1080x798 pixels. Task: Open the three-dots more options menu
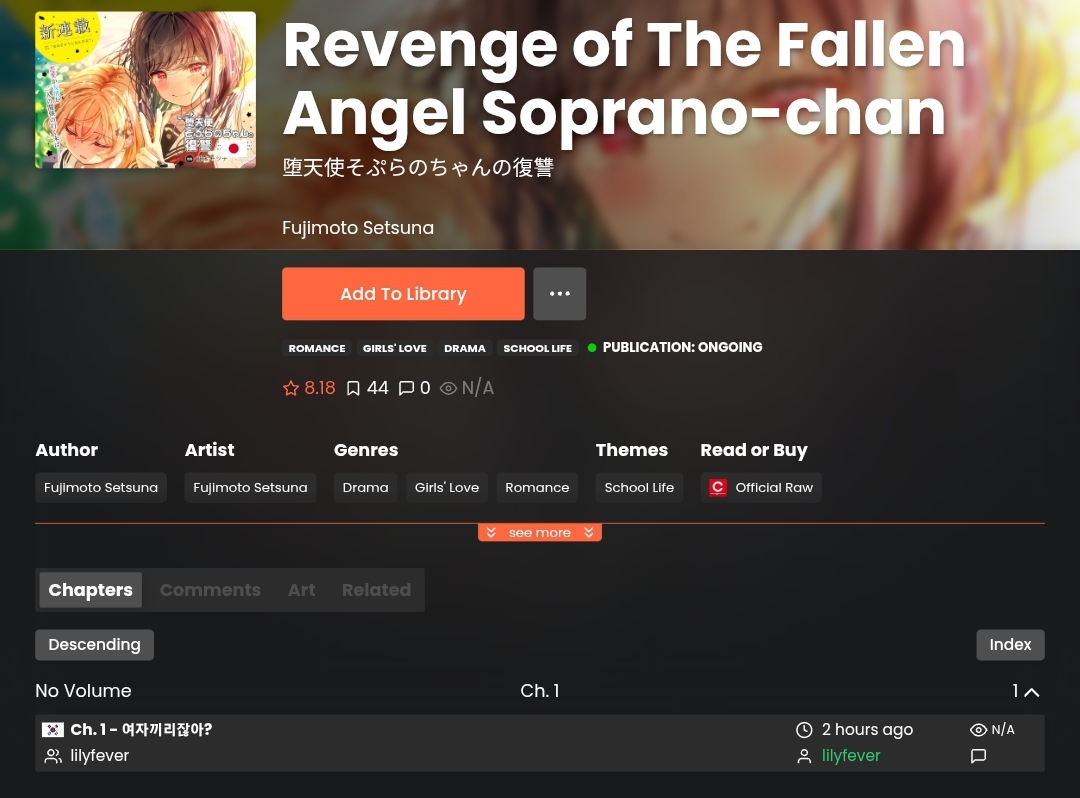pyautogui.click(x=559, y=294)
